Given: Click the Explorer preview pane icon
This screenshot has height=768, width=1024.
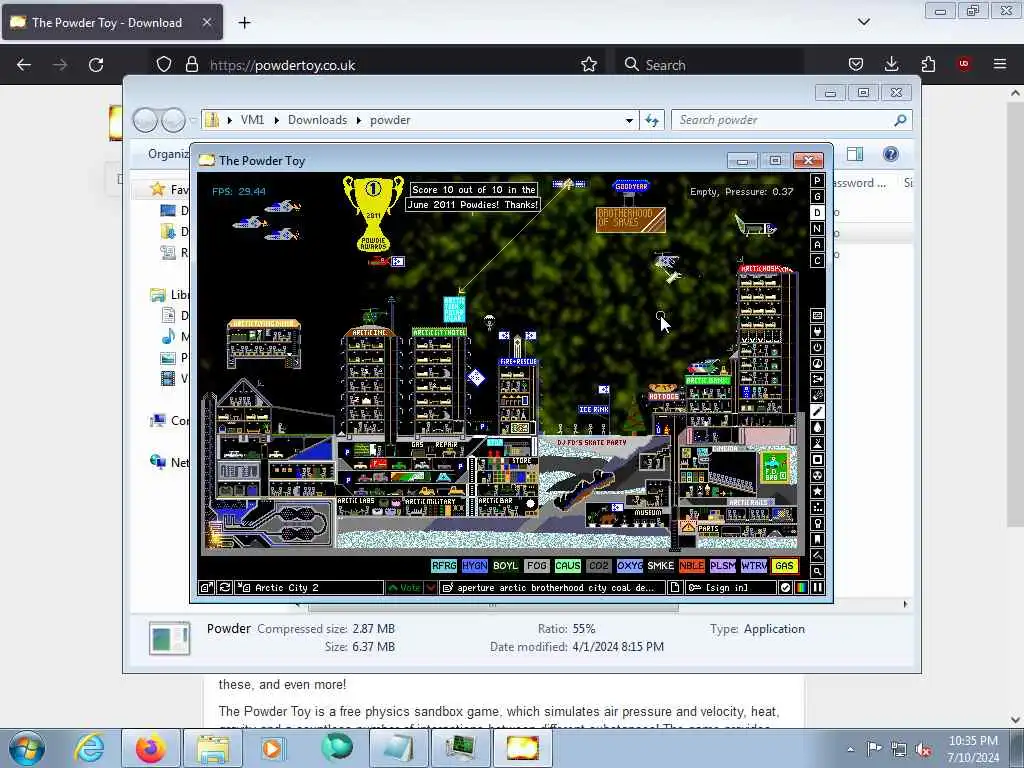Looking at the screenshot, I should [x=855, y=154].
